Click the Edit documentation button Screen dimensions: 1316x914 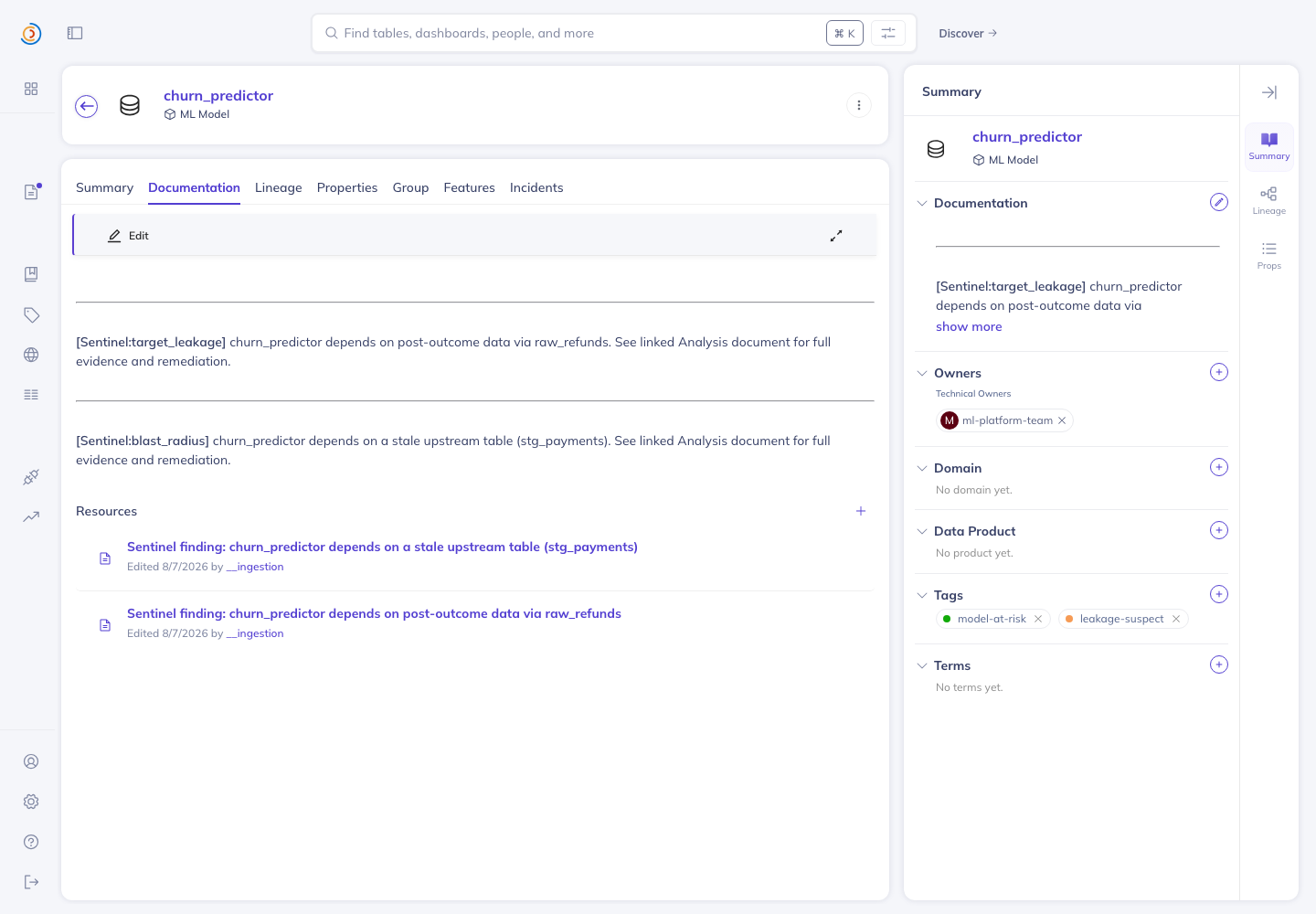(128, 236)
